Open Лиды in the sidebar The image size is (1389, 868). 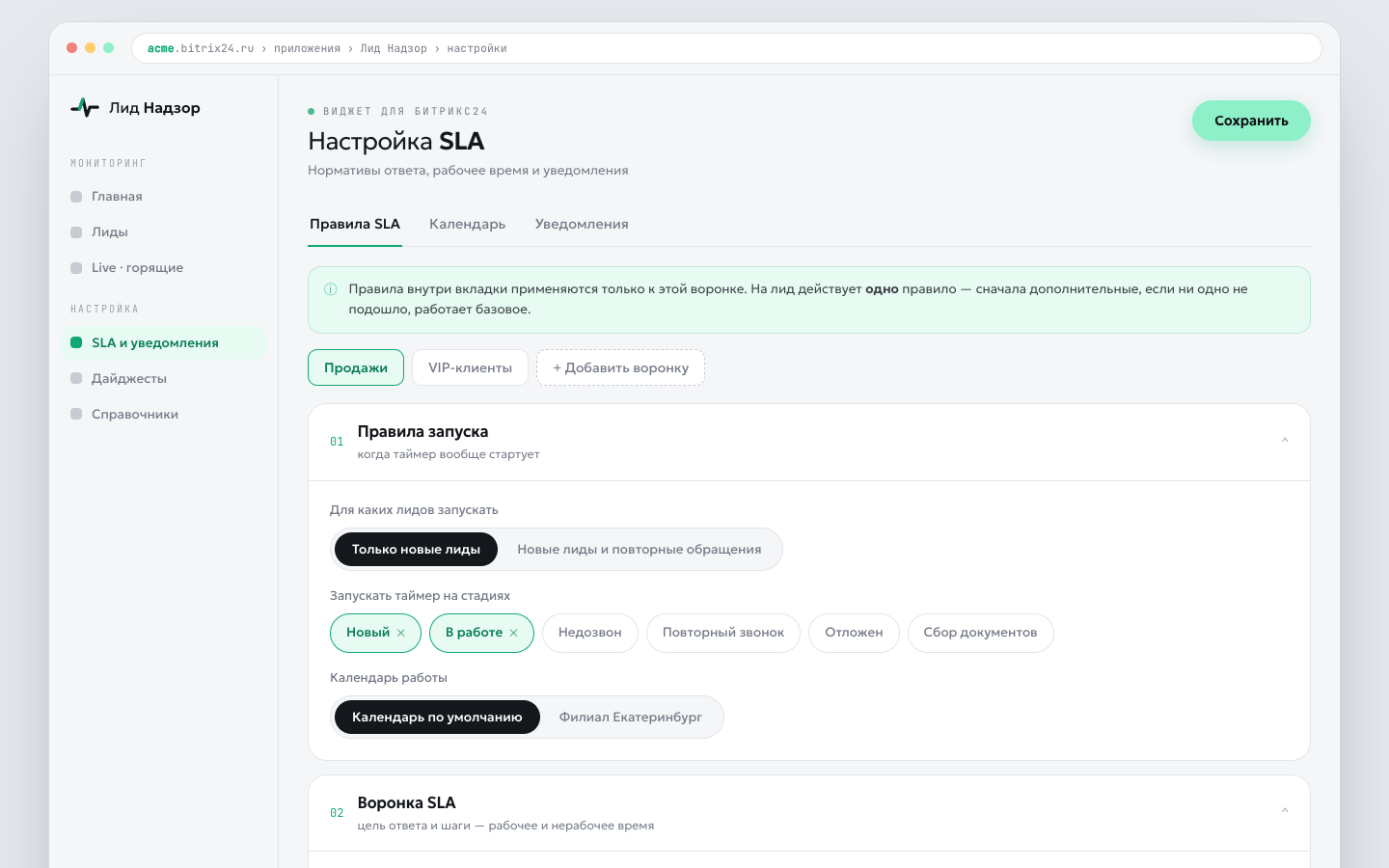[x=164, y=232]
